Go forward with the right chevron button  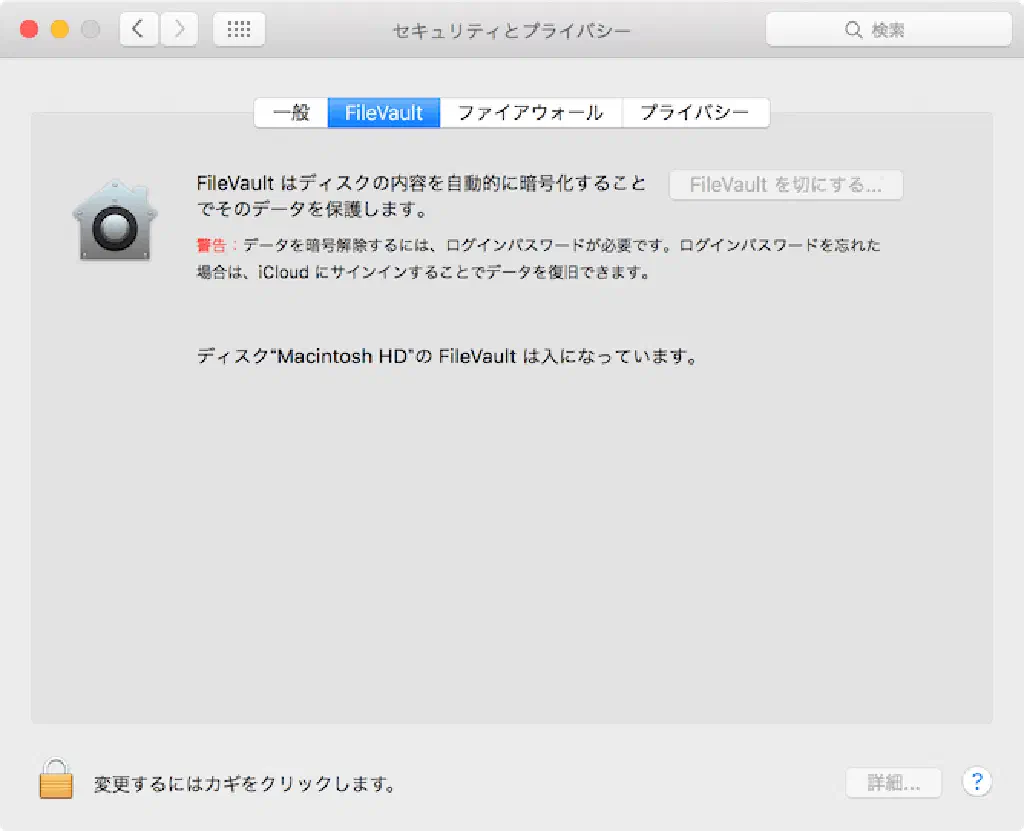[179, 30]
